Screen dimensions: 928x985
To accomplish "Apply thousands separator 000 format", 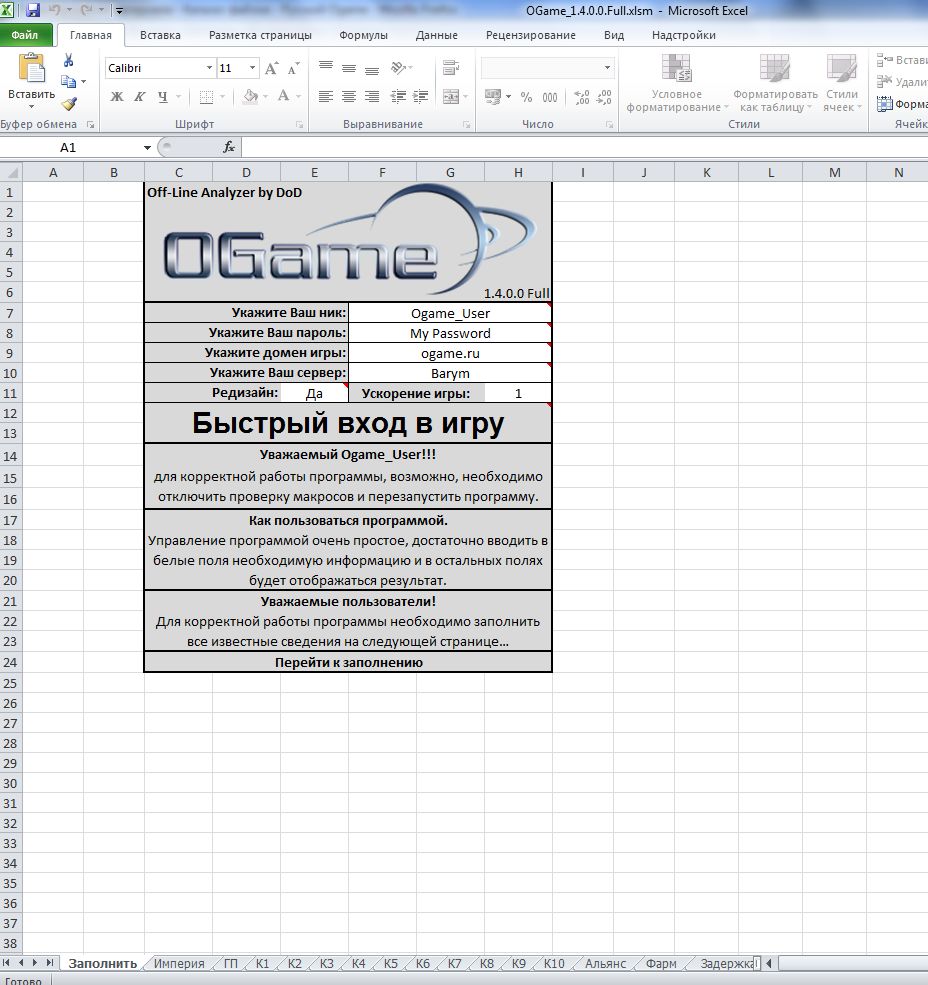I will pyautogui.click(x=550, y=97).
